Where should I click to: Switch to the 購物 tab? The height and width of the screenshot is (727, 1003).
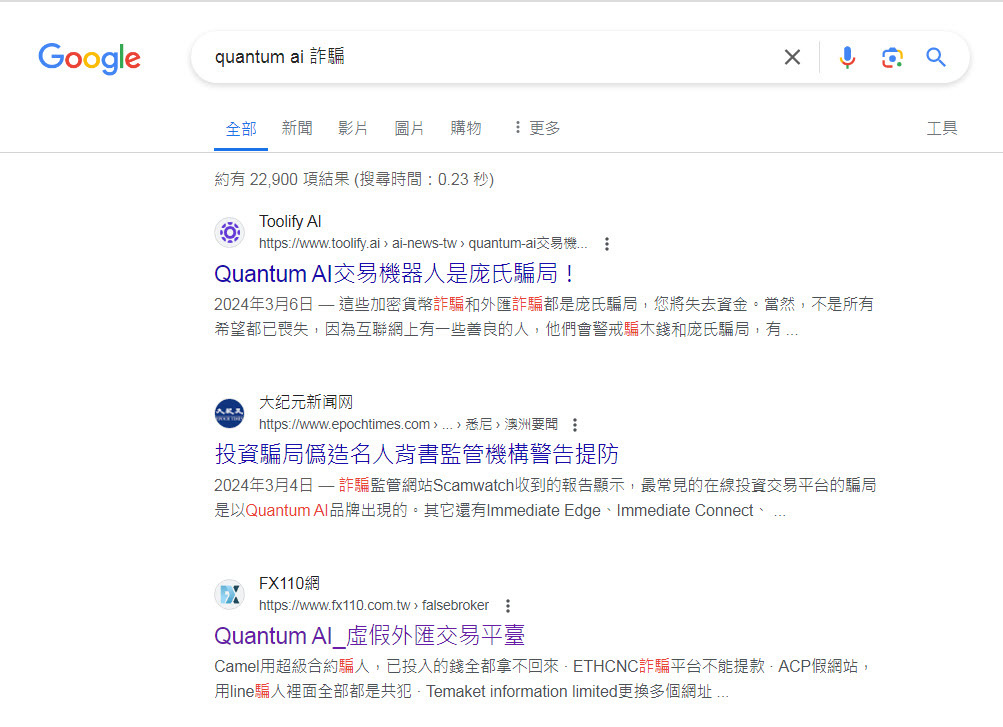pyautogui.click(x=466, y=129)
